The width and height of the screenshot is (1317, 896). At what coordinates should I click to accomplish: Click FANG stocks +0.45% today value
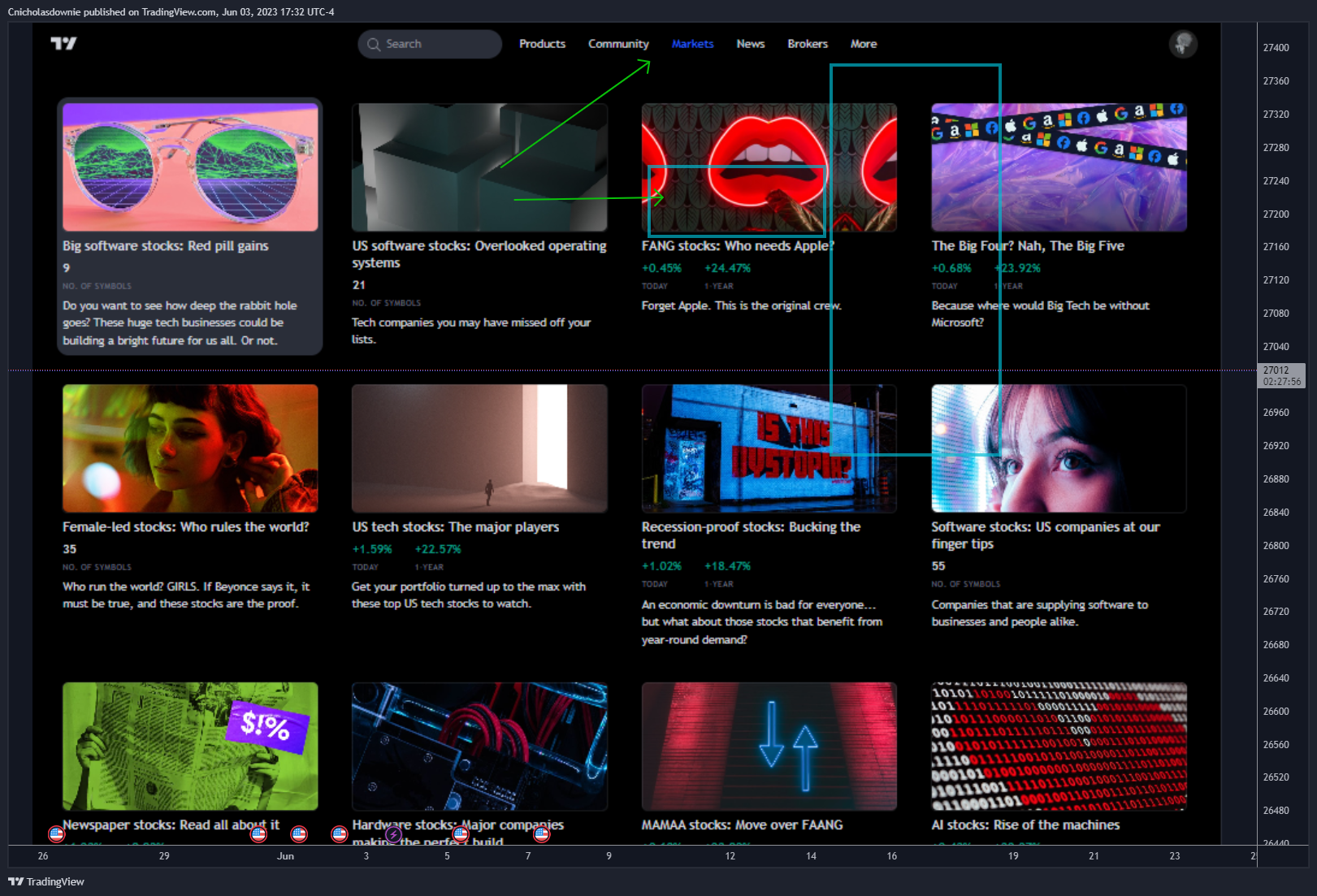(x=661, y=268)
